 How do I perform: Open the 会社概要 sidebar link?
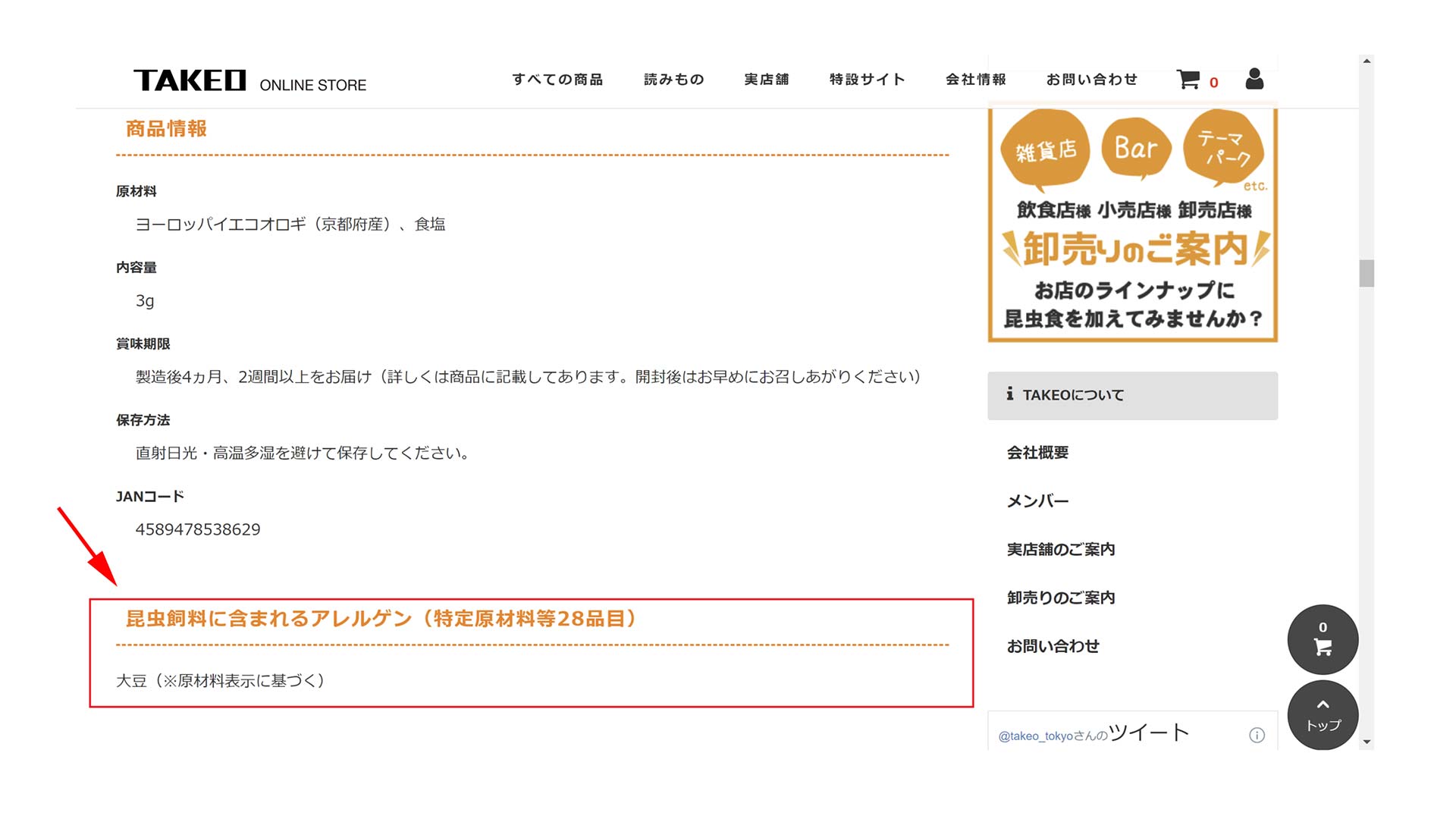pyautogui.click(x=1037, y=453)
